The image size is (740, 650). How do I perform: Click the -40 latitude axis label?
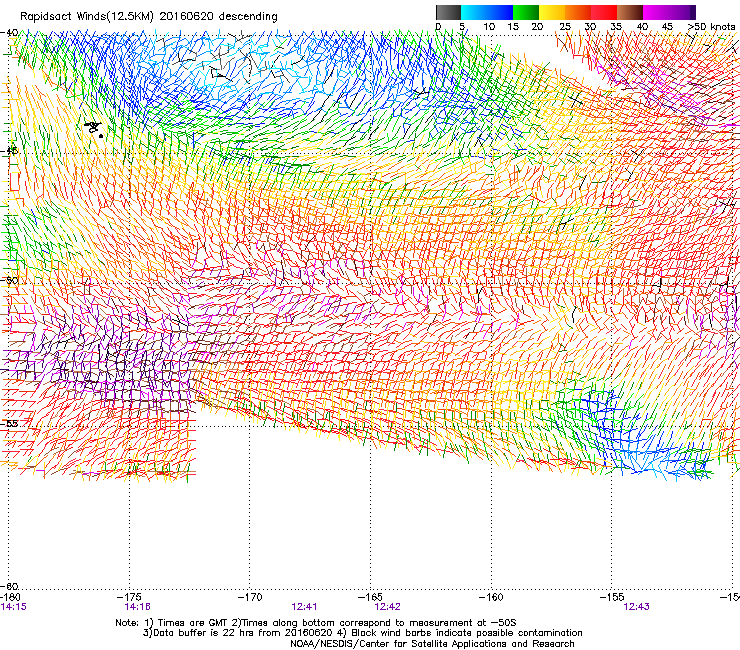9,33
